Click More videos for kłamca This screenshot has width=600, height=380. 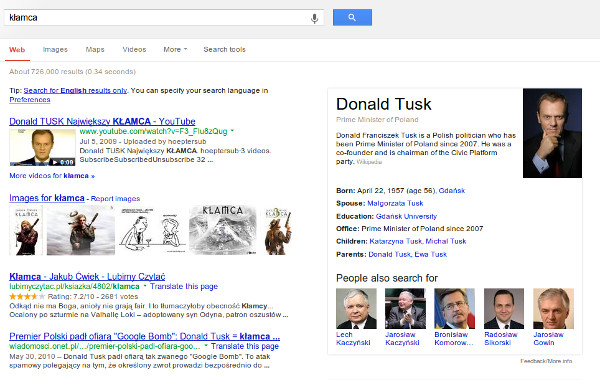(52, 176)
